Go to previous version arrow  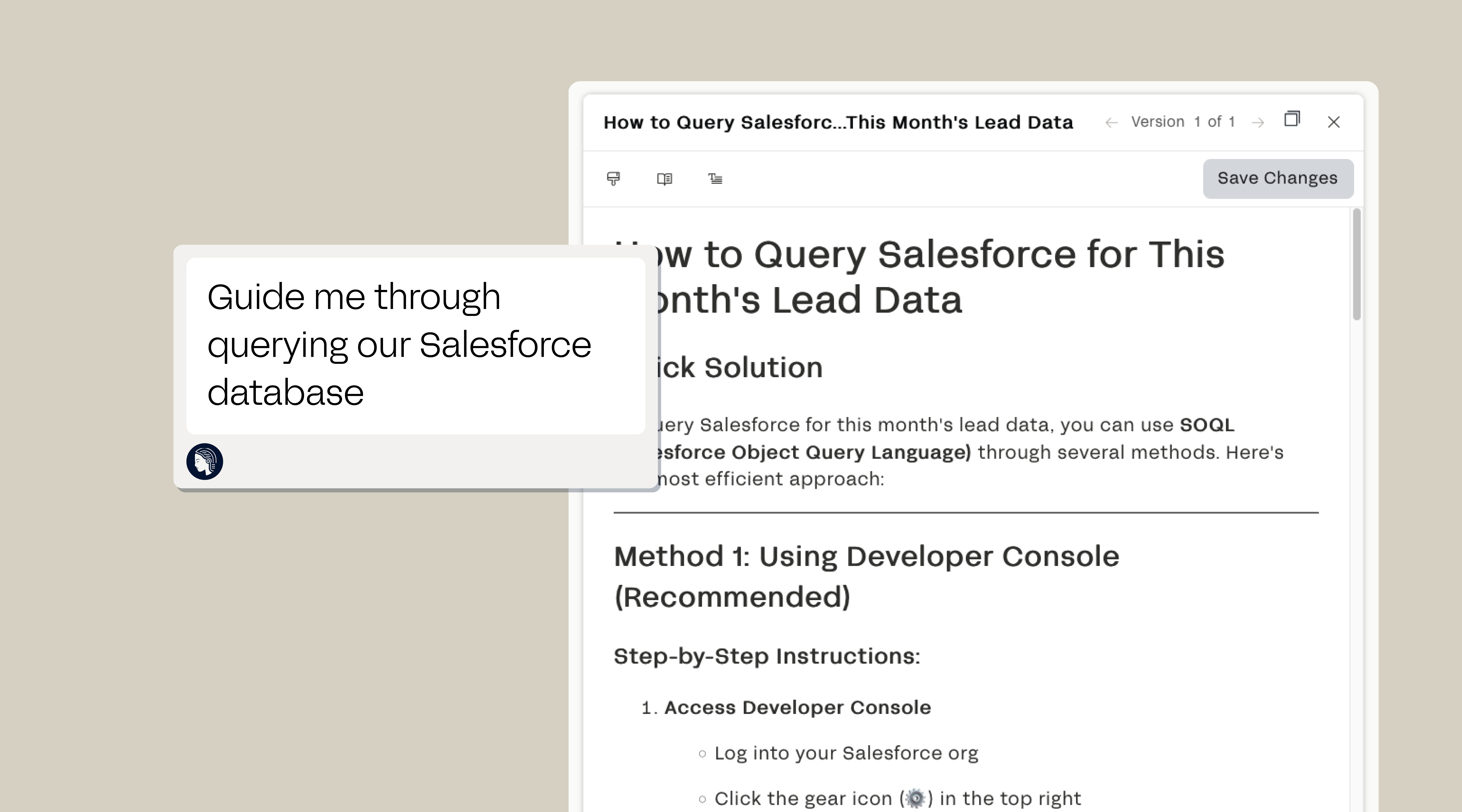click(x=1111, y=123)
